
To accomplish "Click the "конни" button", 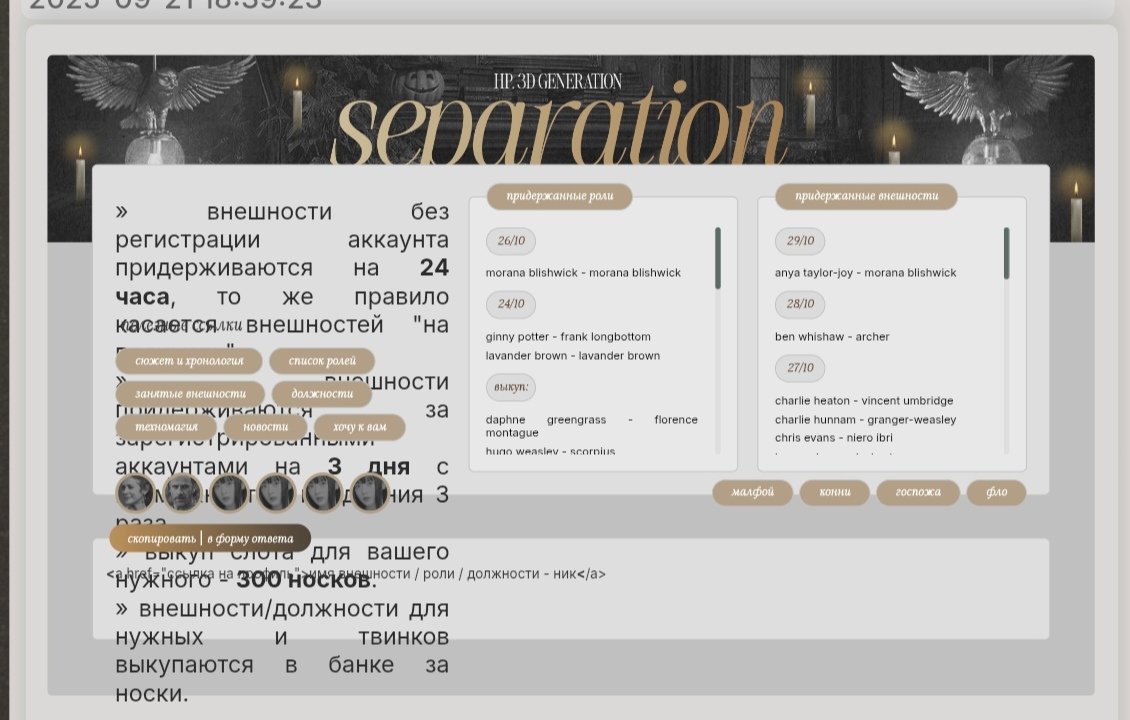I will [834, 492].
